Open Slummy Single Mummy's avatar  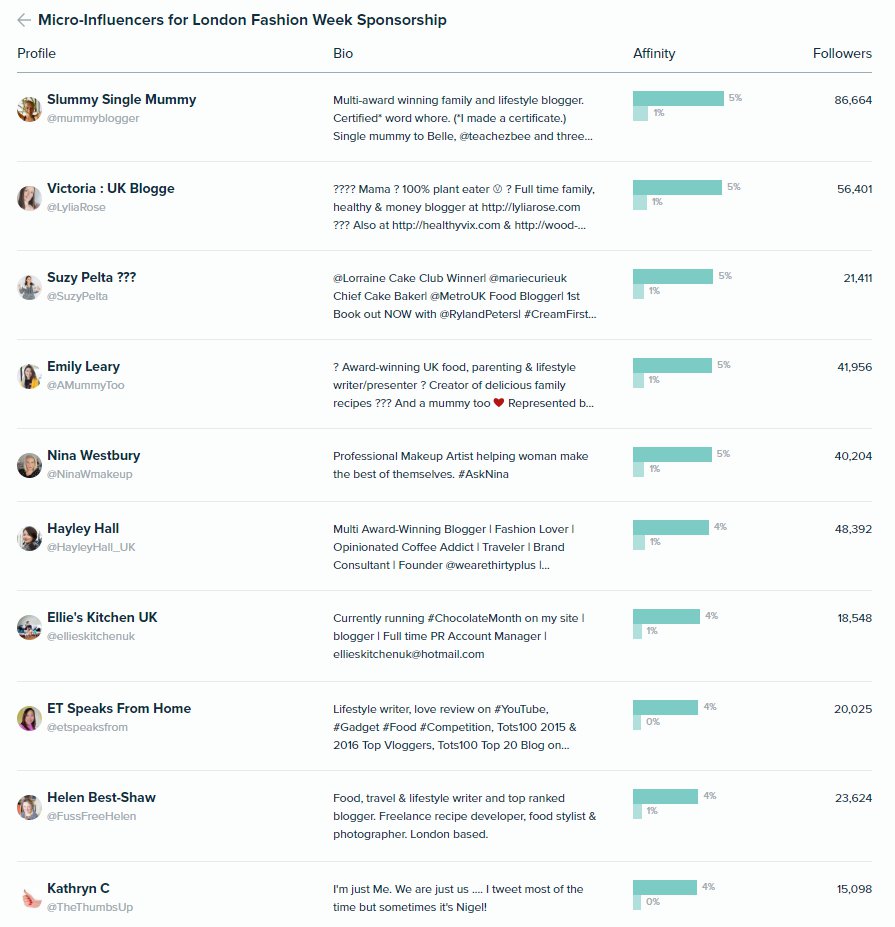(29, 109)
